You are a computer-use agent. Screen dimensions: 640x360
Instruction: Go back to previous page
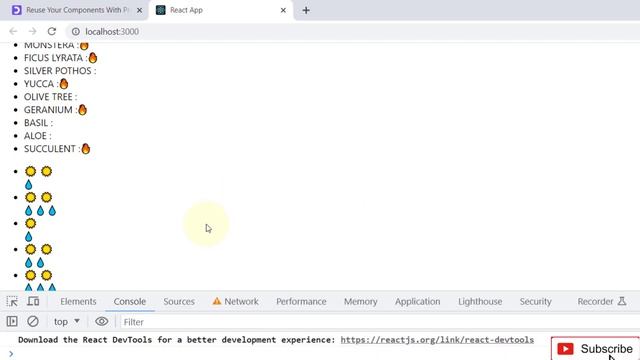pyautogui.click(x=13, y=31)
